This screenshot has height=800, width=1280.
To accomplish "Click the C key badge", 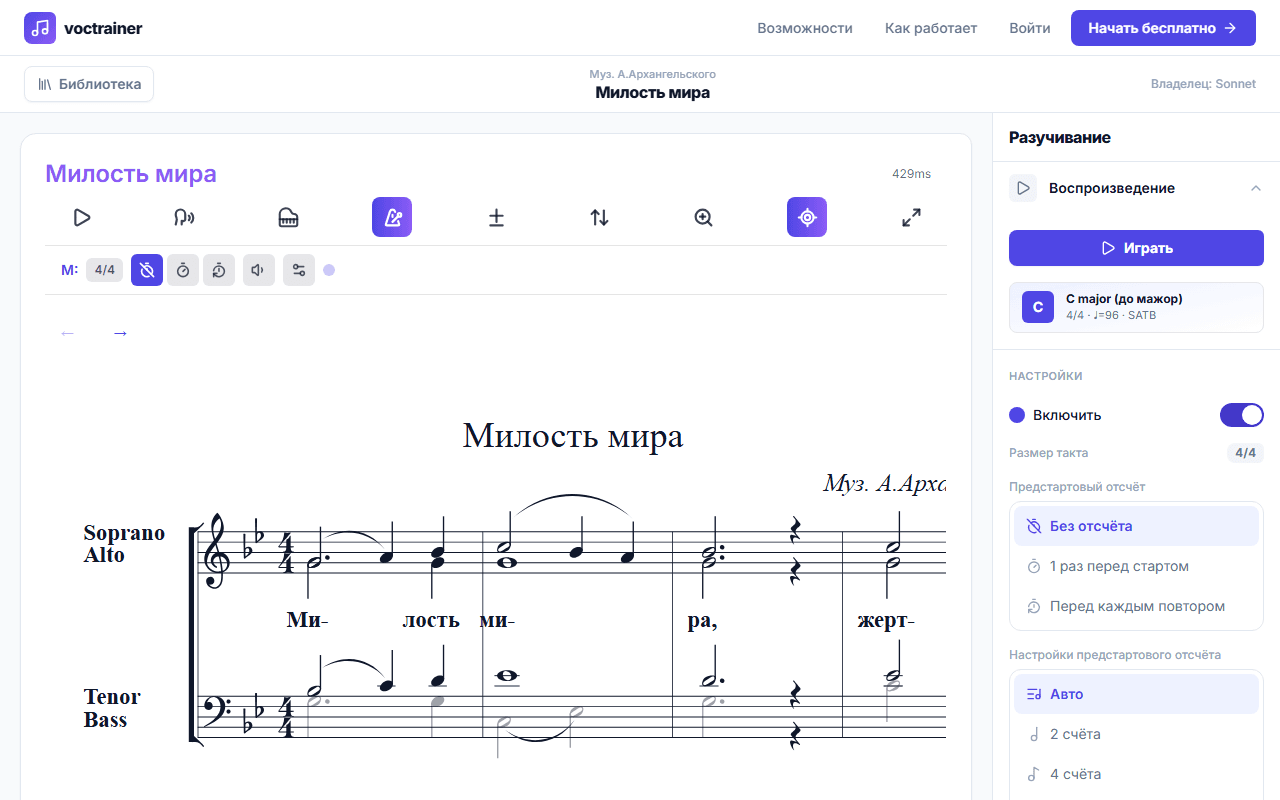I will click(x=1038, y=307).
